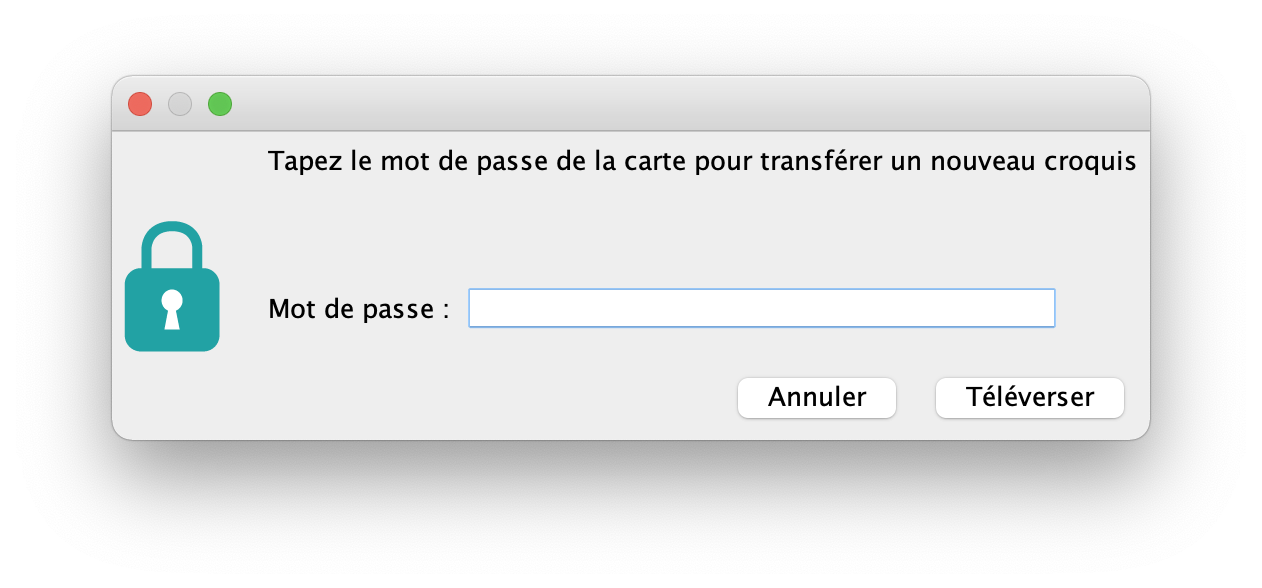Viewport: 1262px width, 588px height.
Task: Select the keyhole in the lock icon
Action: 172,308
